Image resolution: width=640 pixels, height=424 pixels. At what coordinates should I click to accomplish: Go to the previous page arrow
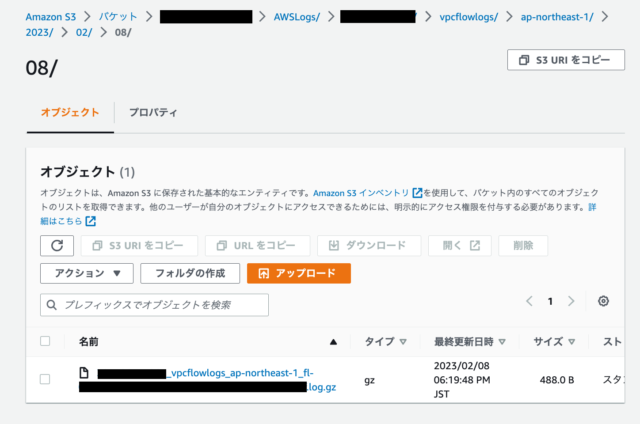[x=529, y=301]
